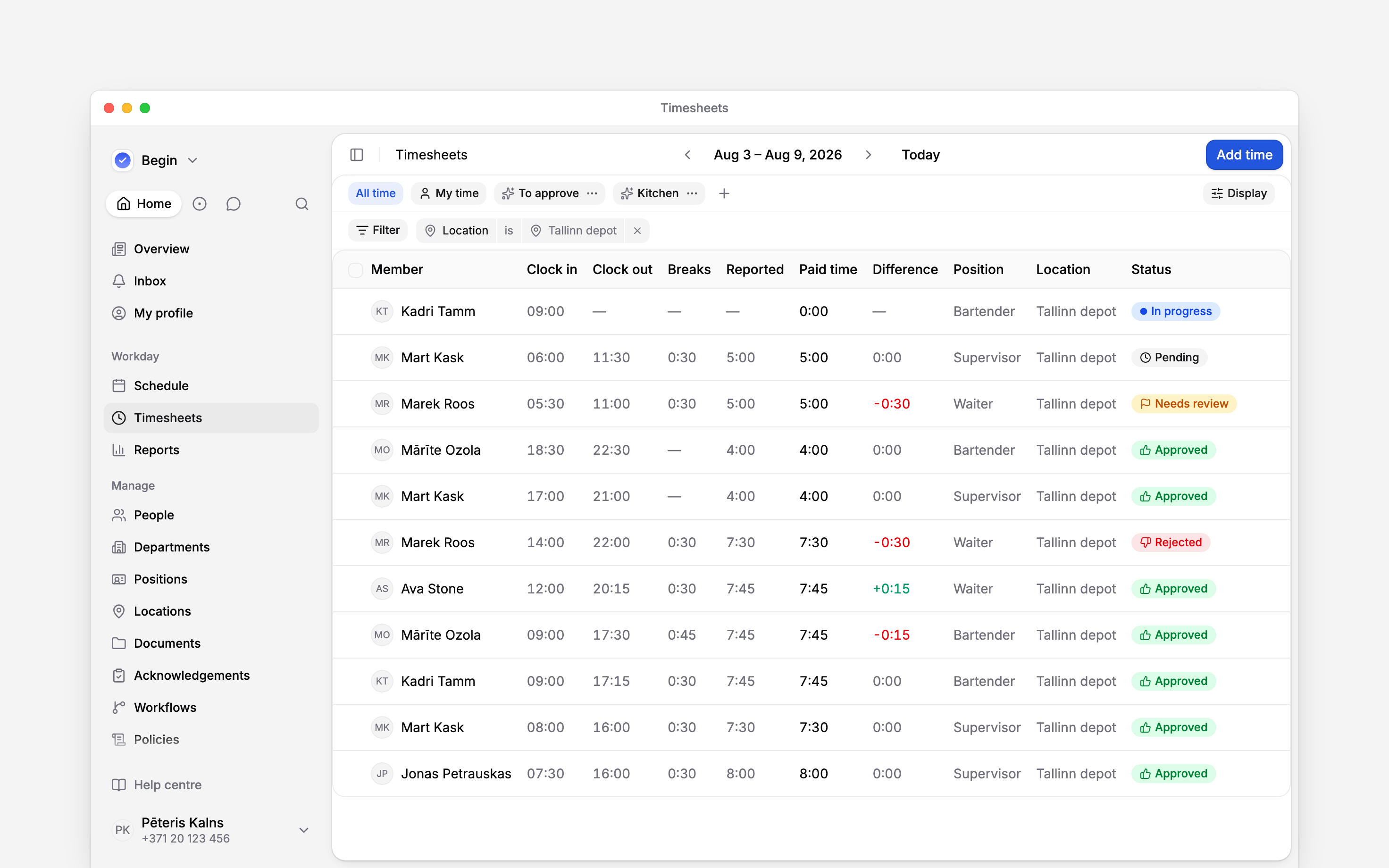Open the Filter button
Viewport: 1389px width, 868px height.
coord(377,231)
